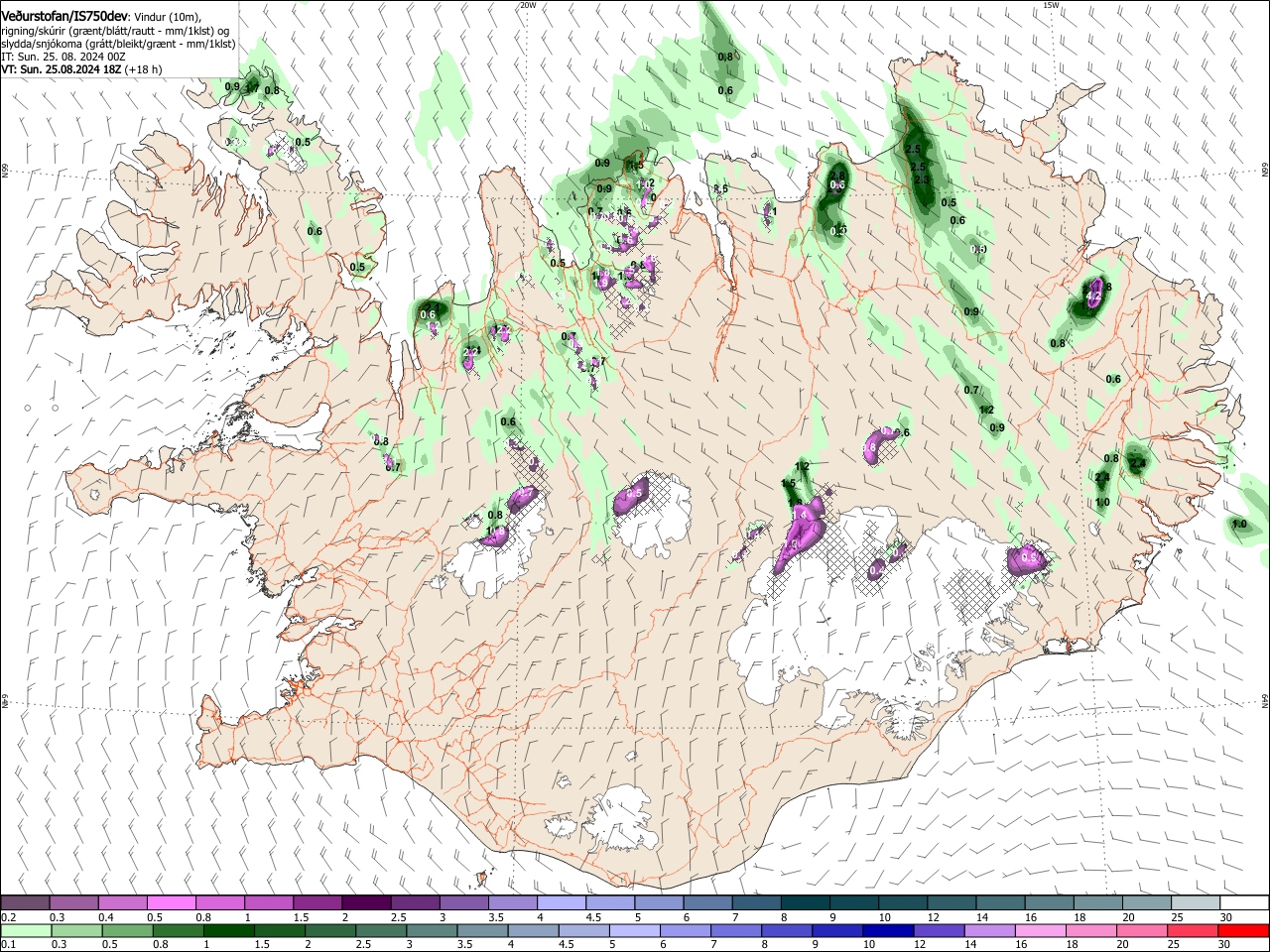Choose the rain legend swatch labeled 25
Viewport: 1270px width, 952px height.
pyautogui.click(x=1194, y=930)
